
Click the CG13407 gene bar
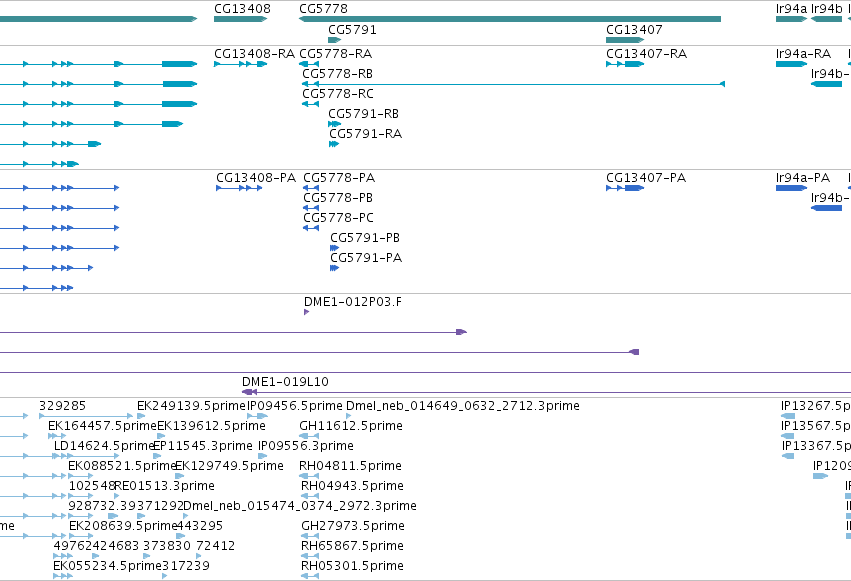(x=625, y=40)
